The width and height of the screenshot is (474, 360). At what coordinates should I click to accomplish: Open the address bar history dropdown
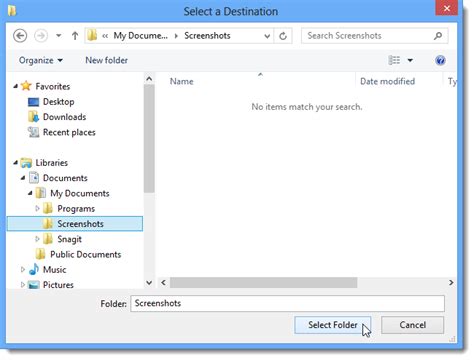(267, 36)
